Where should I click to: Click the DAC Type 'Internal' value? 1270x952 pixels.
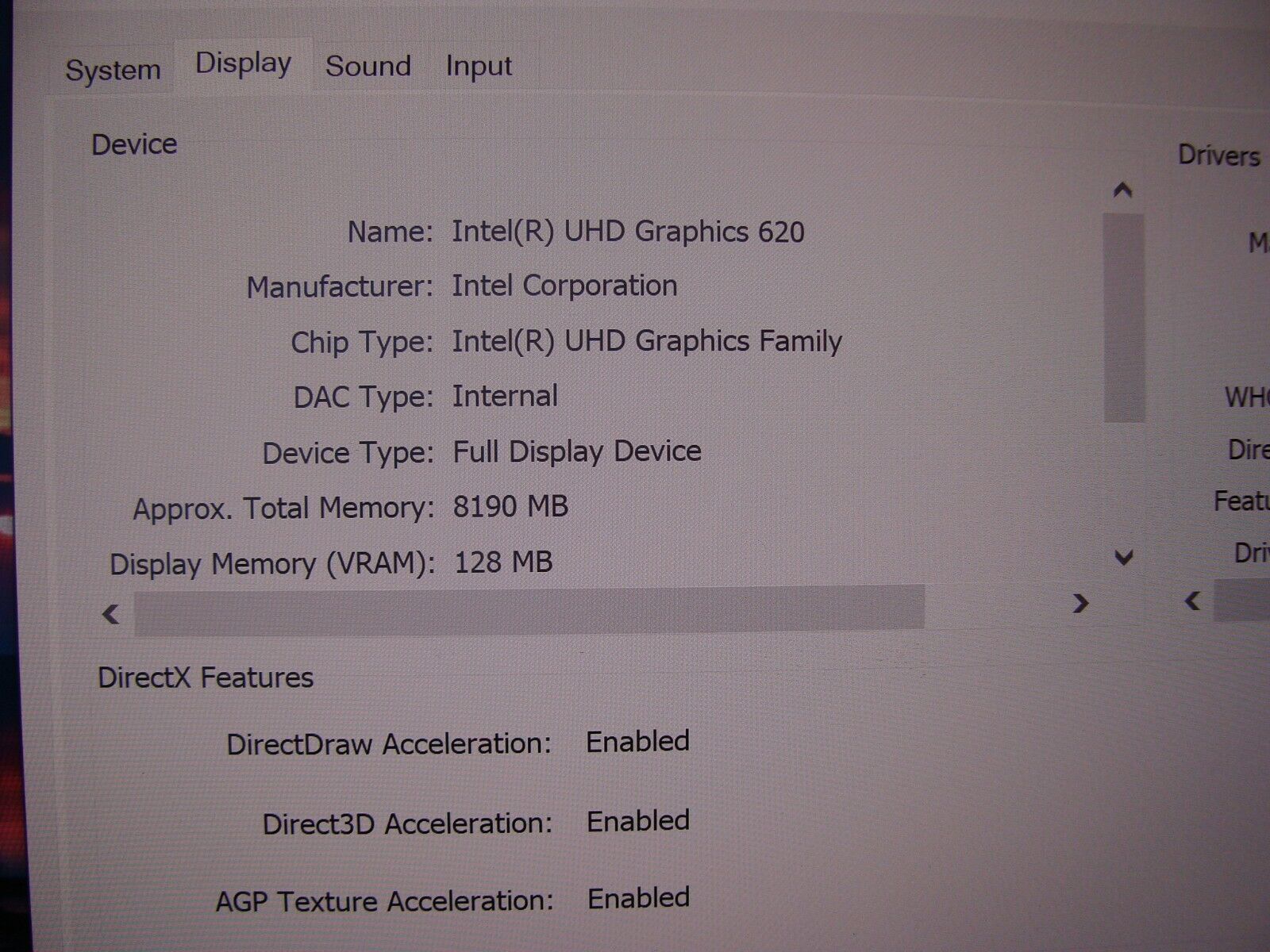pyautogui.click(x=505, y=395)
